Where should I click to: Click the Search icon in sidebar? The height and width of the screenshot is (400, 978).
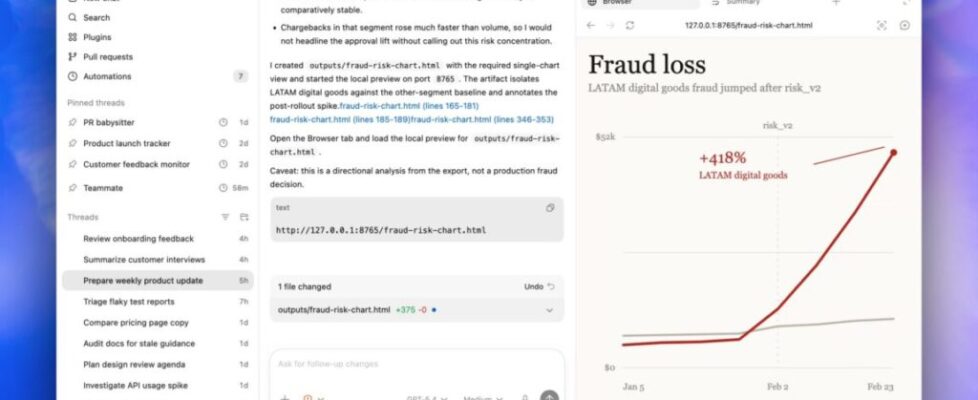[72, 17]
